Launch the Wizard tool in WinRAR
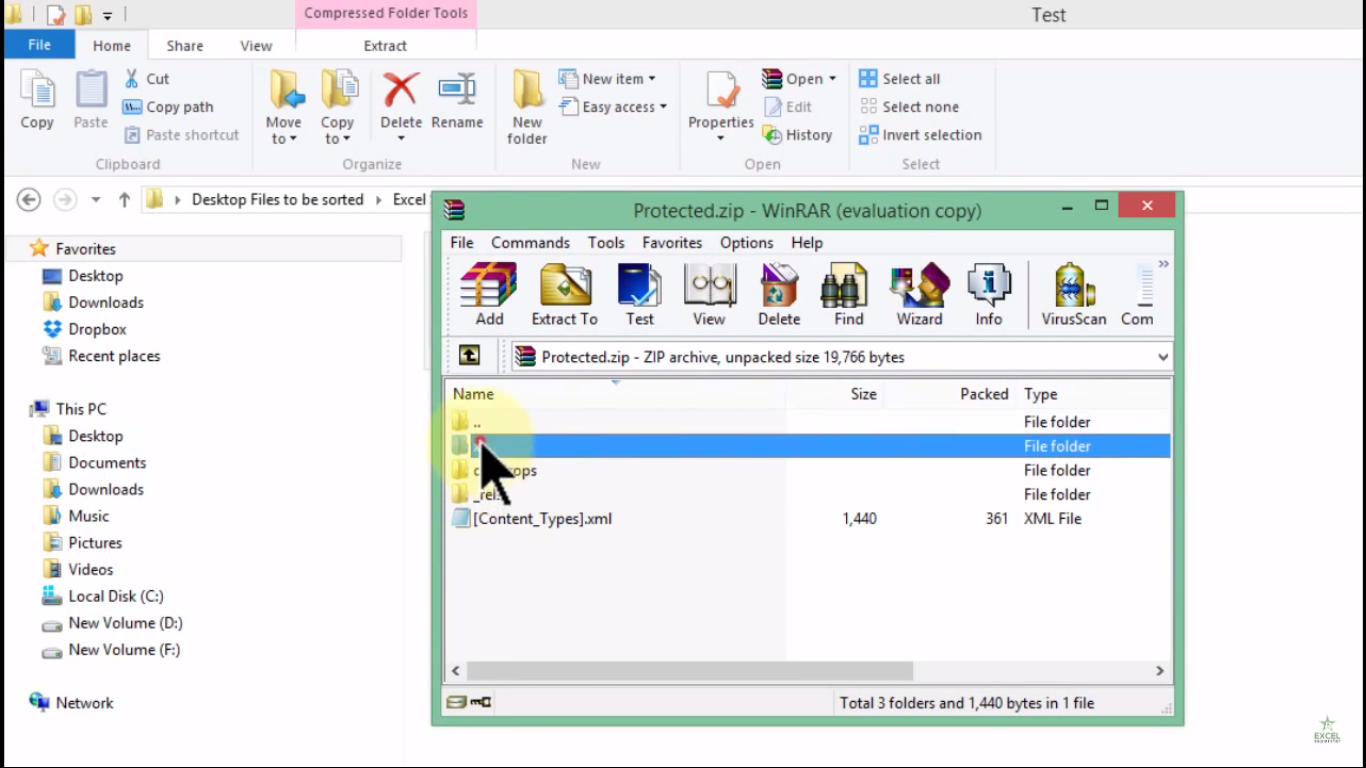Image resolution: width=1366 pixels, height=768 pixels. pyautogui.click(x=919, y=295)
